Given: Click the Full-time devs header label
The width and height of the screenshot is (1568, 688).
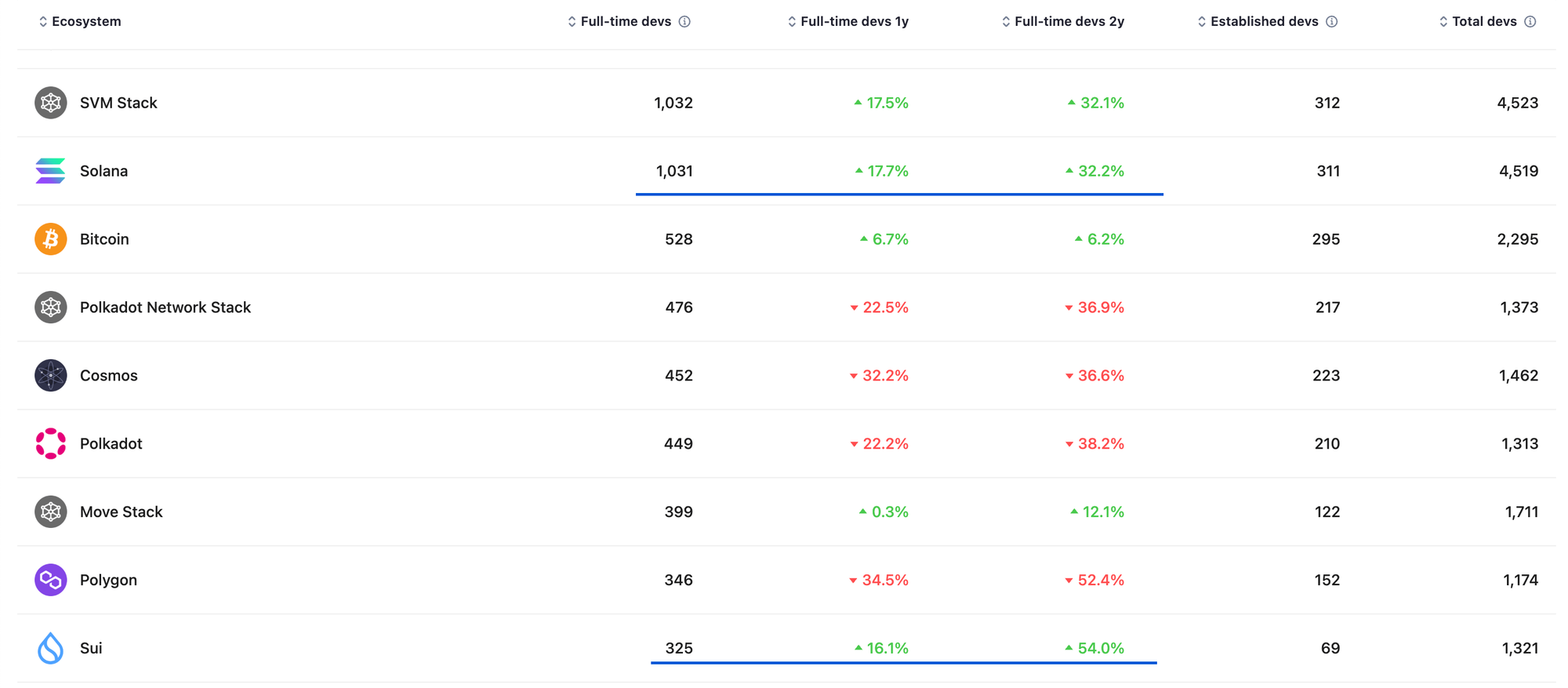Looking at the screenshot, I should [x=626, y=21].
